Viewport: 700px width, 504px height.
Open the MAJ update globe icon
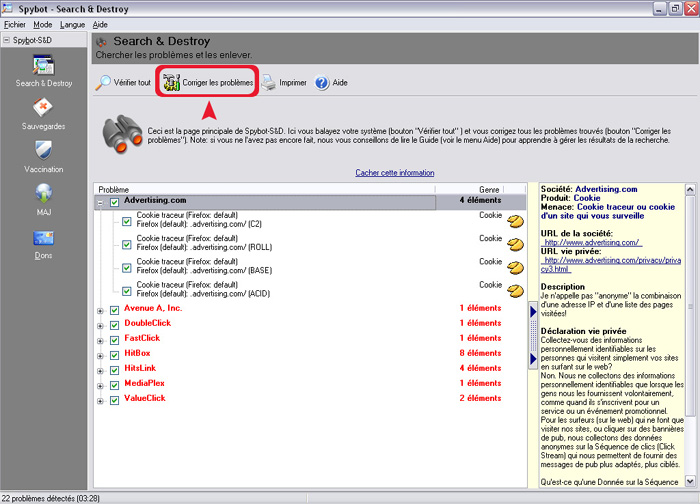coord(43,194)
